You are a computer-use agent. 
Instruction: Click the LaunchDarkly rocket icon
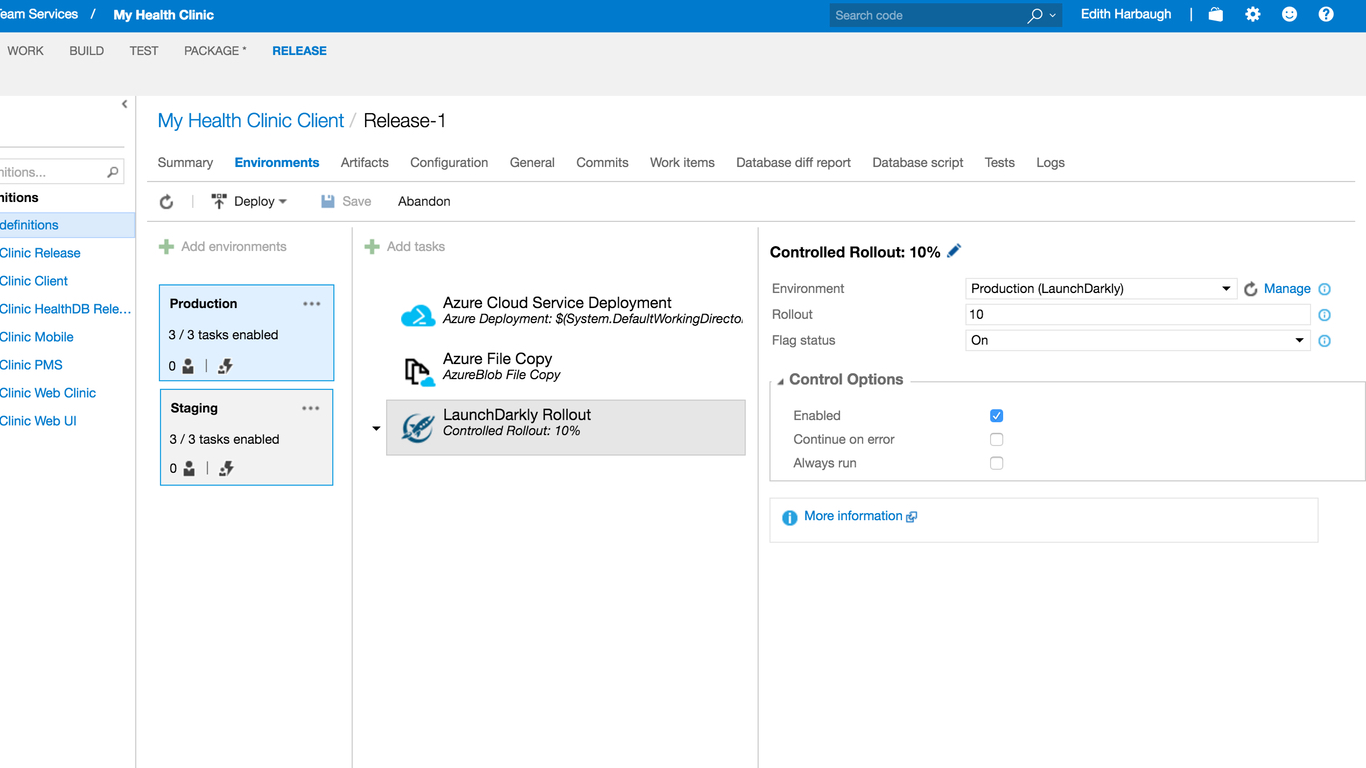click(x=418, y=428)
